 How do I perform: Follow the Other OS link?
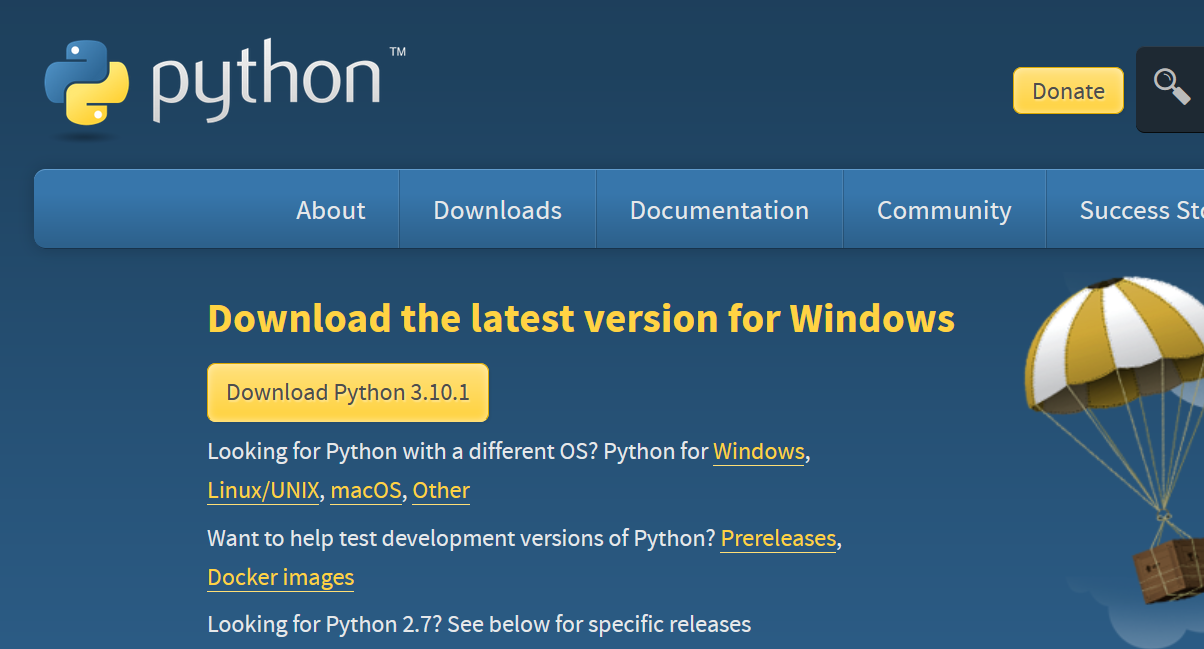pyautogui.click(x=441, y=491)
